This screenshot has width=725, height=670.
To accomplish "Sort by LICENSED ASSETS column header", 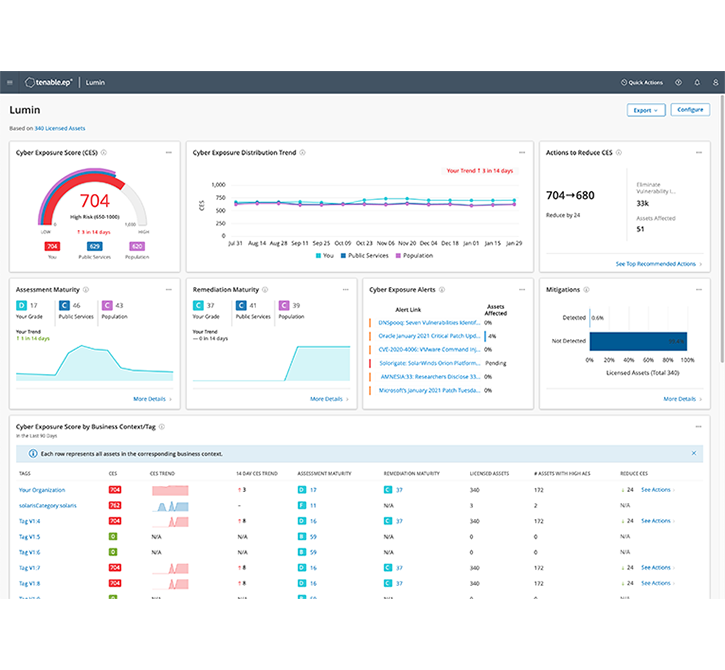I will click(x=489, y=473).
